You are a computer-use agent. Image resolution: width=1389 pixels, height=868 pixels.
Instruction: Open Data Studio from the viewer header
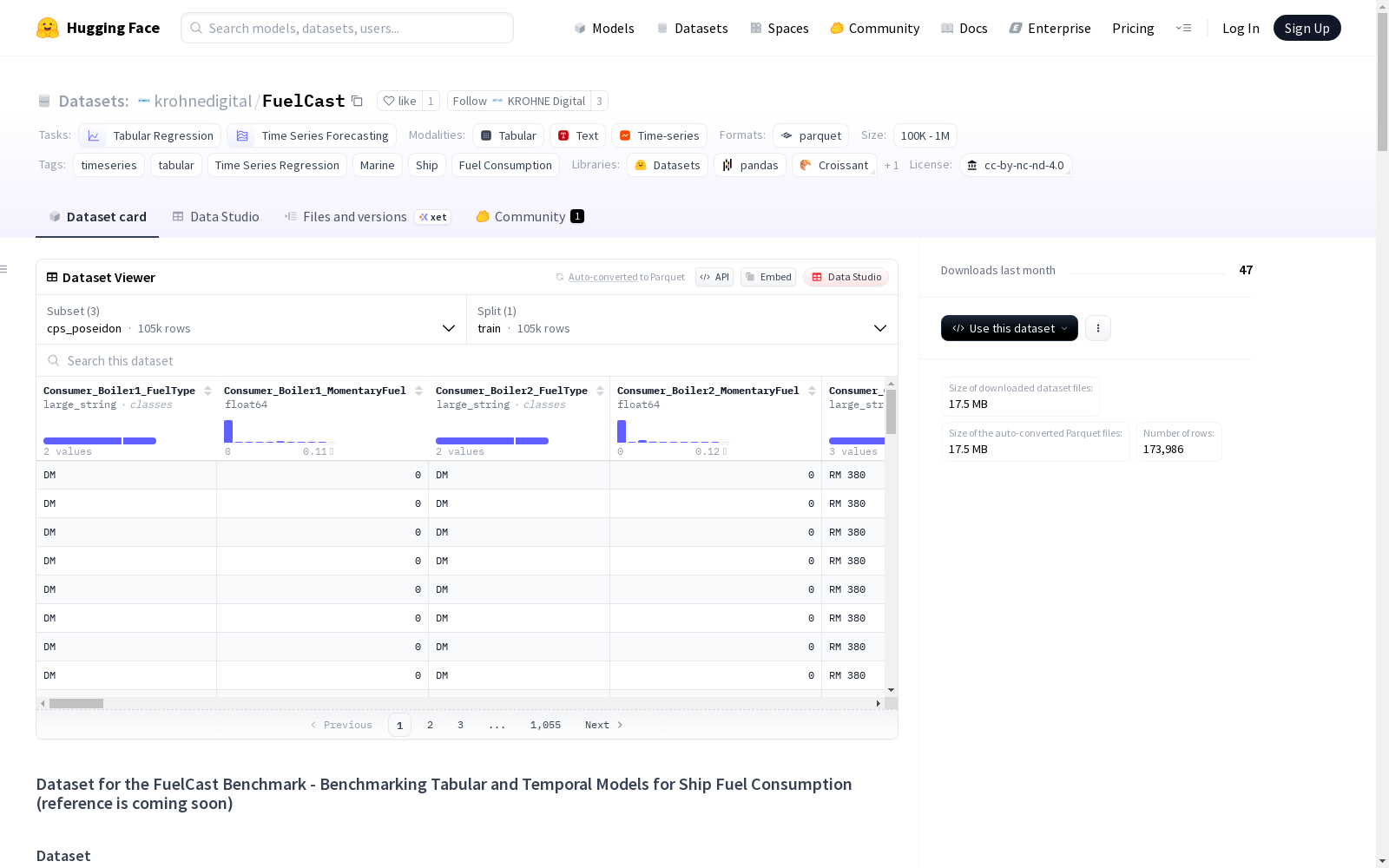(846, 277)
